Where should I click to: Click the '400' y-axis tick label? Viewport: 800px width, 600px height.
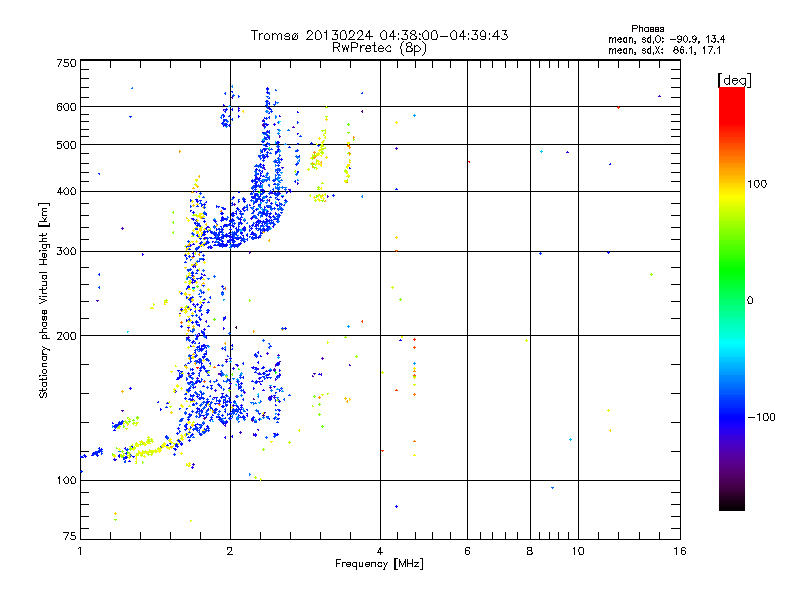coord(66,191)
